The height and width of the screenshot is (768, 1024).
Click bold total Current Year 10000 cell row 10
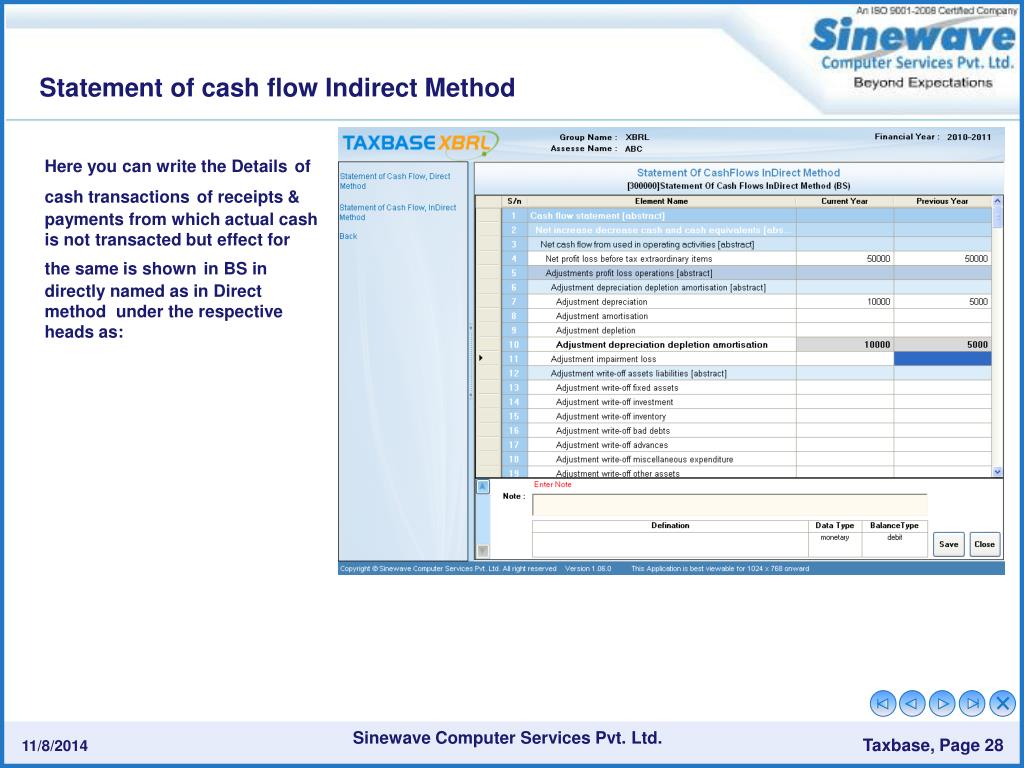(844, 345)
